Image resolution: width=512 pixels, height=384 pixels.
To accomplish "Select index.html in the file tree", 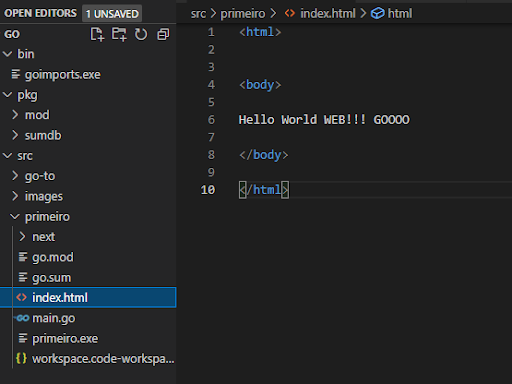I will tap(88, 297).
